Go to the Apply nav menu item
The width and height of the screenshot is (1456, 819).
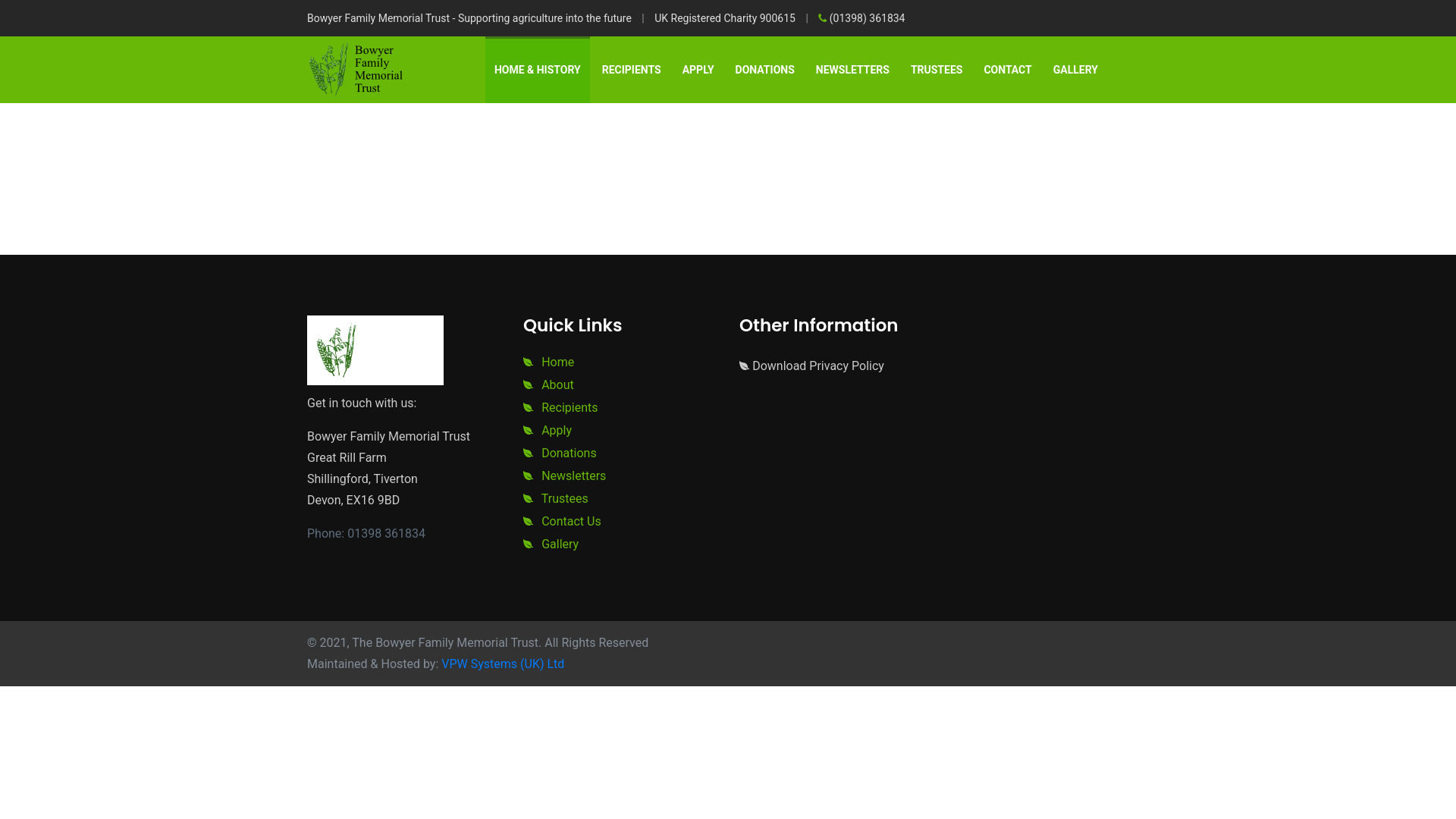tap(698, 70)
